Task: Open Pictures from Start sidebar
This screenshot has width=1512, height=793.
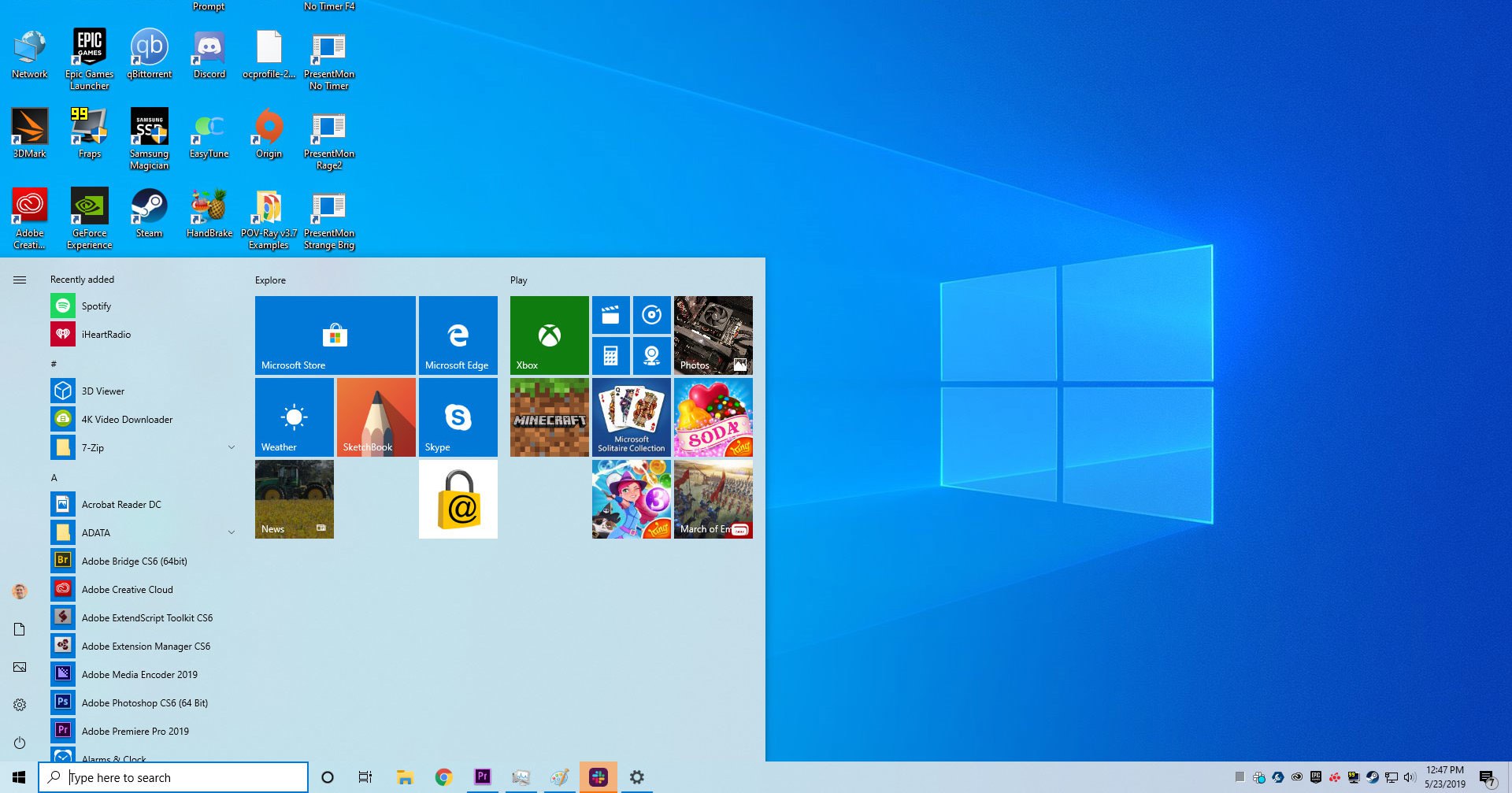Action: tap(20, 667)
